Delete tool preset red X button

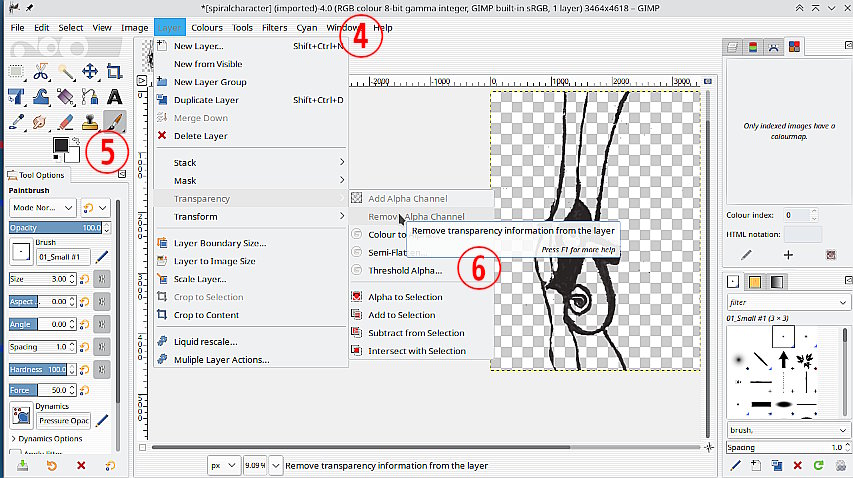pos(81,465)
